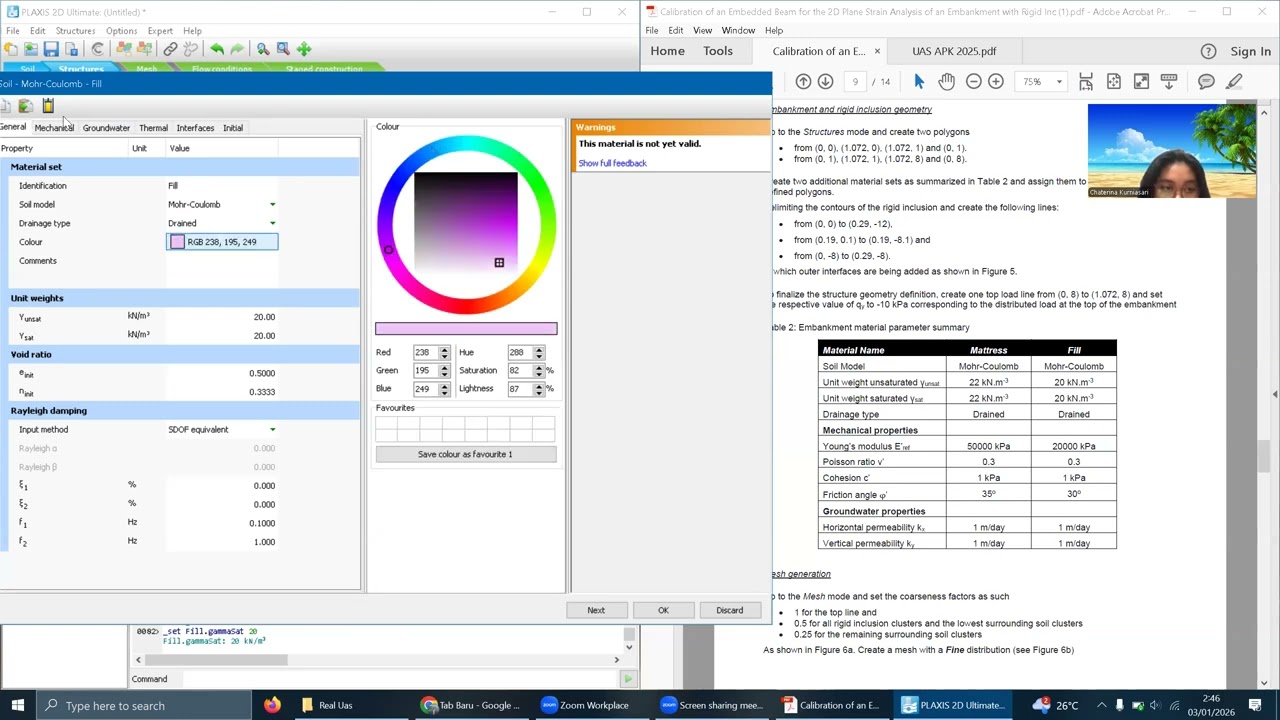Viewport: 1280px width, 720px height.
Task: Go to next page in Acrobat
Action: [825, 81]
